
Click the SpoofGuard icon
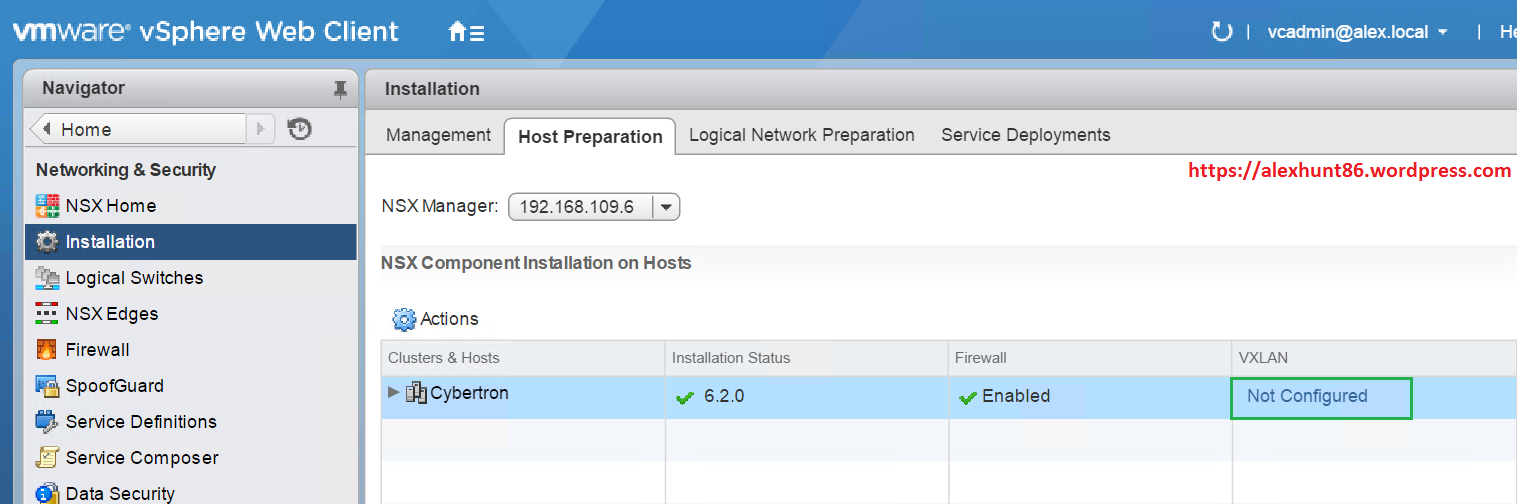click(x=47, y=386)
